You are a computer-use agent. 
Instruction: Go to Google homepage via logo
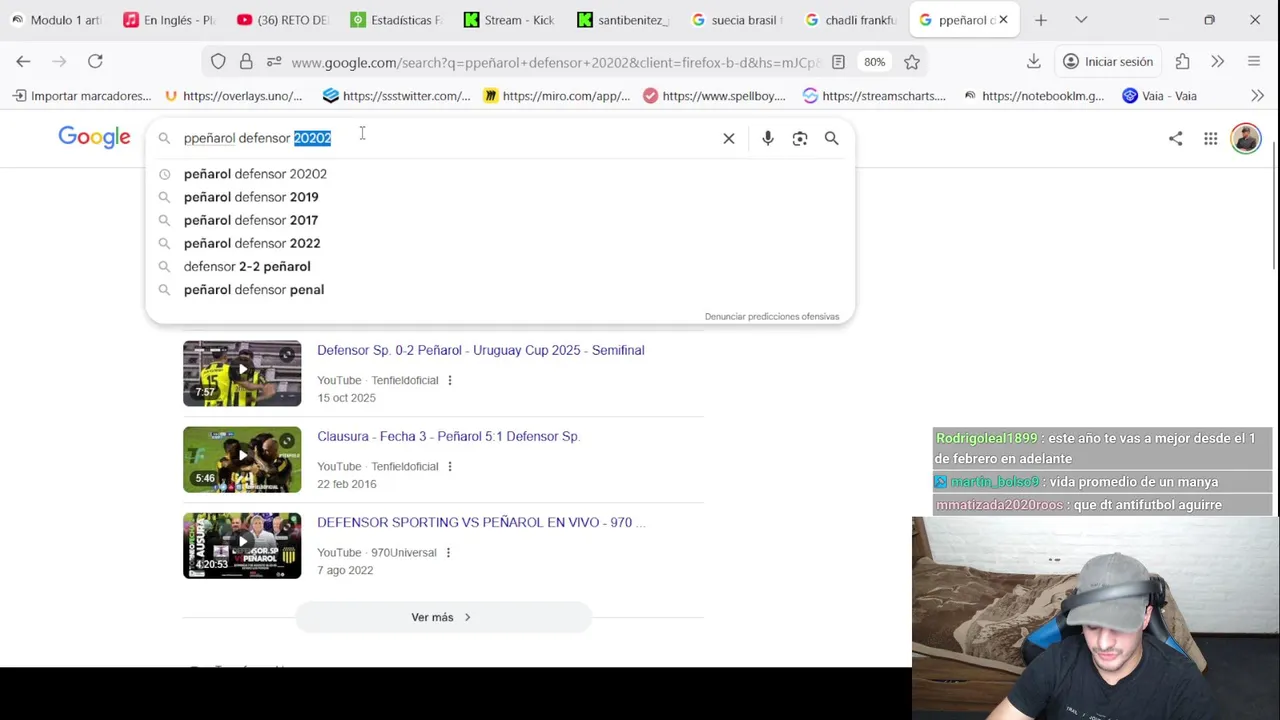[94, 138]
